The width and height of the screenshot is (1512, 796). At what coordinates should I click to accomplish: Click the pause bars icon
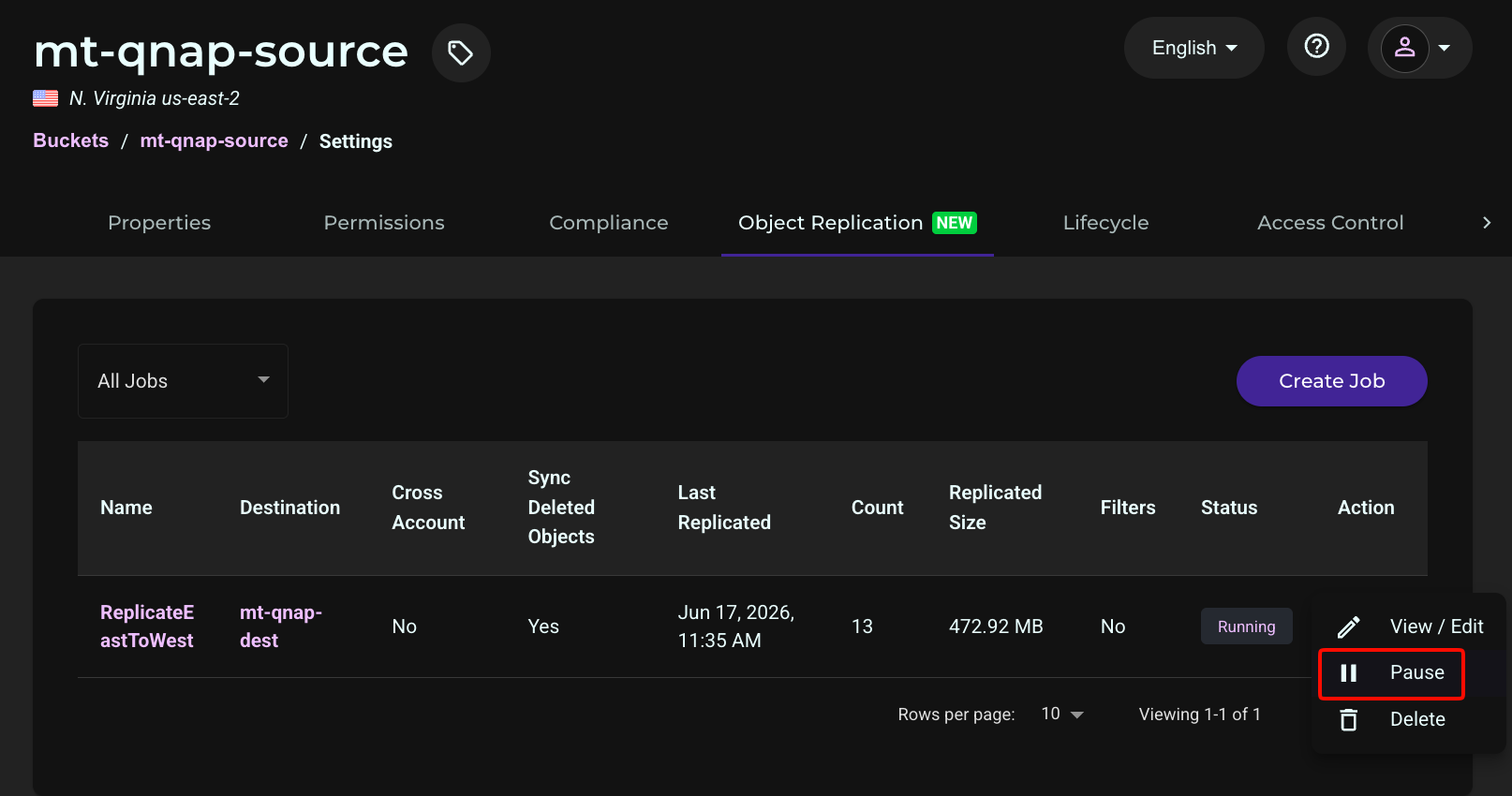pyautogui.click(x=1349, y=672)
